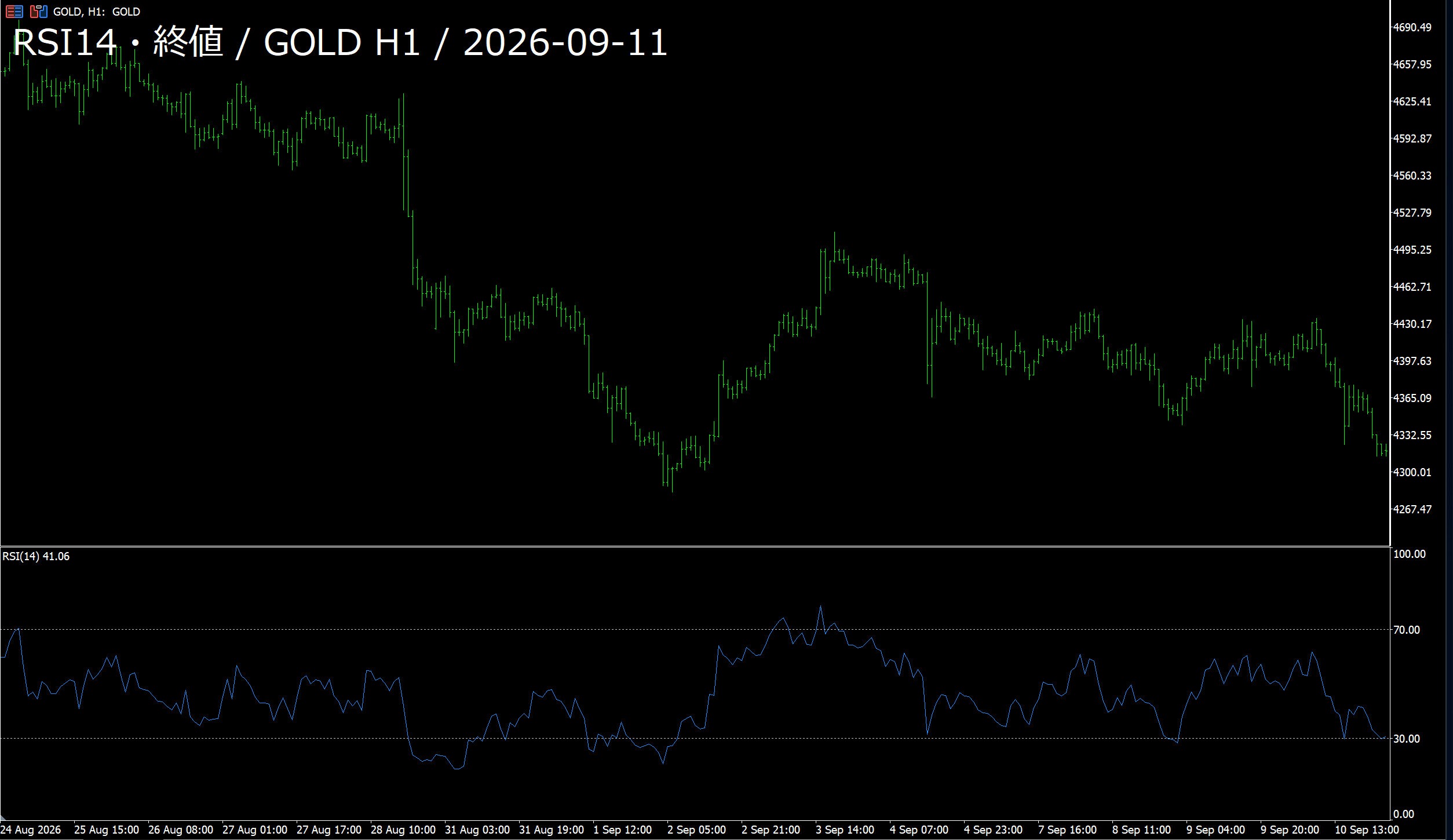Click the '9 Sep 20:00' time label
This screenshot has height=840, width=1453.
tap(1290, 830)
